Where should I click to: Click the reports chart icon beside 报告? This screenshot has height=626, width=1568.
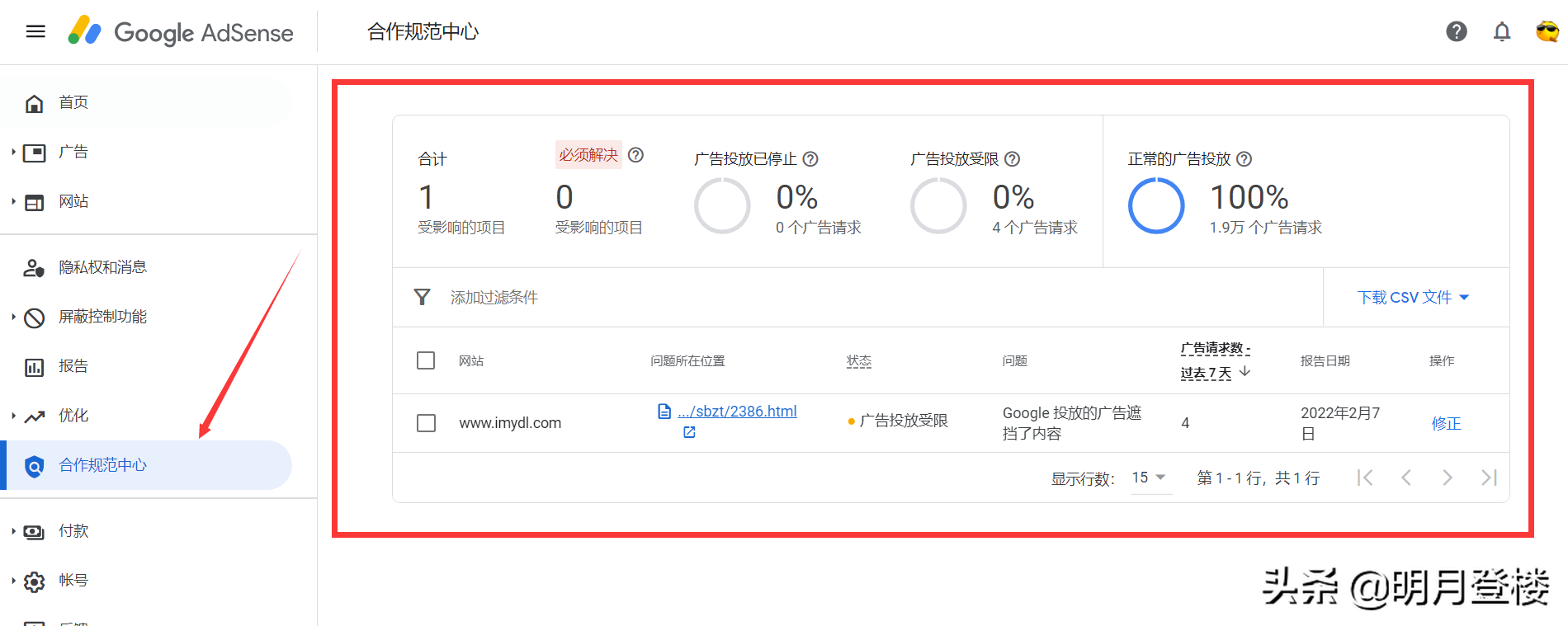[x=34, y=367]
